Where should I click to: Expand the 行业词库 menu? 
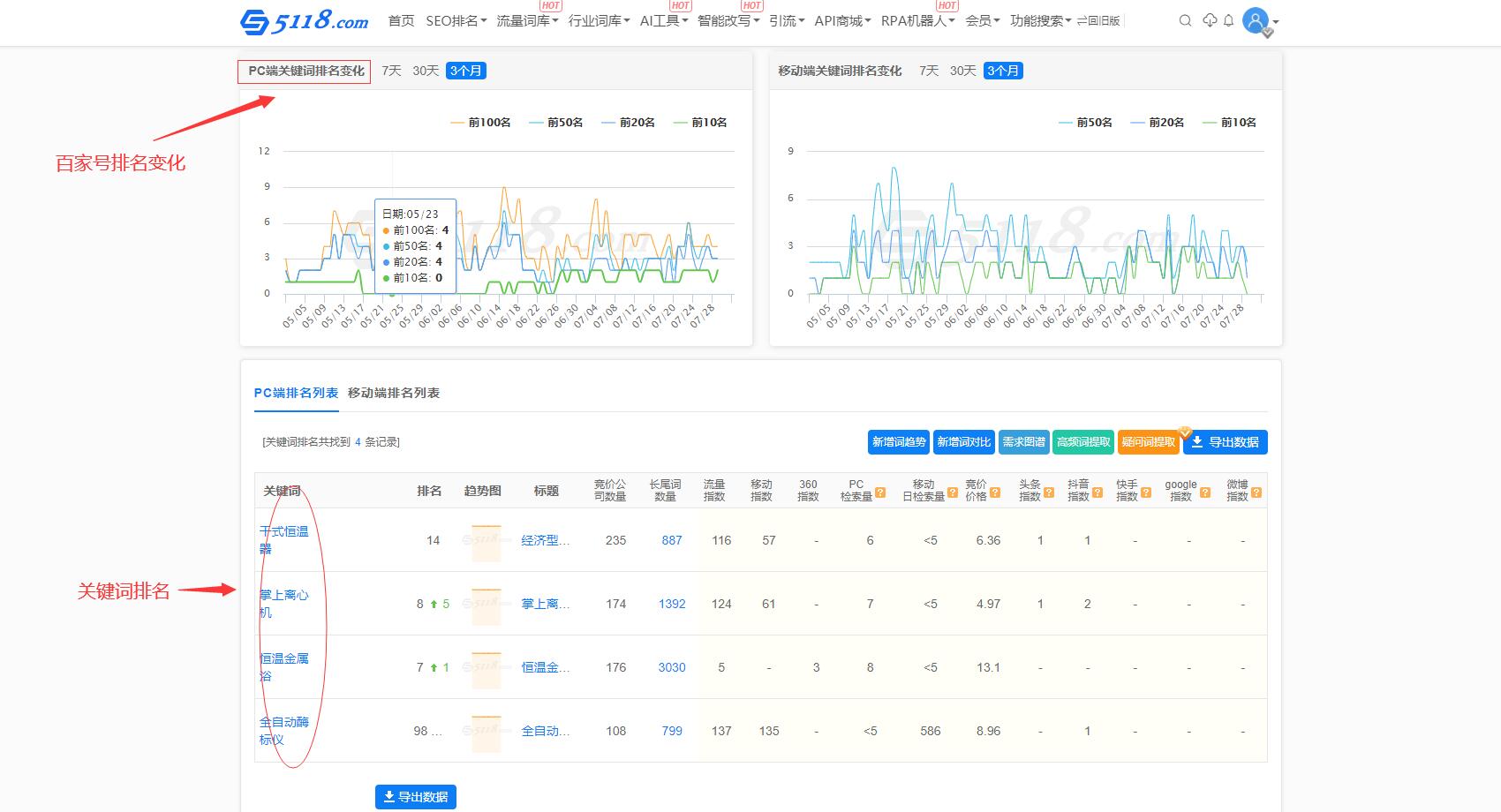point(599,20)
